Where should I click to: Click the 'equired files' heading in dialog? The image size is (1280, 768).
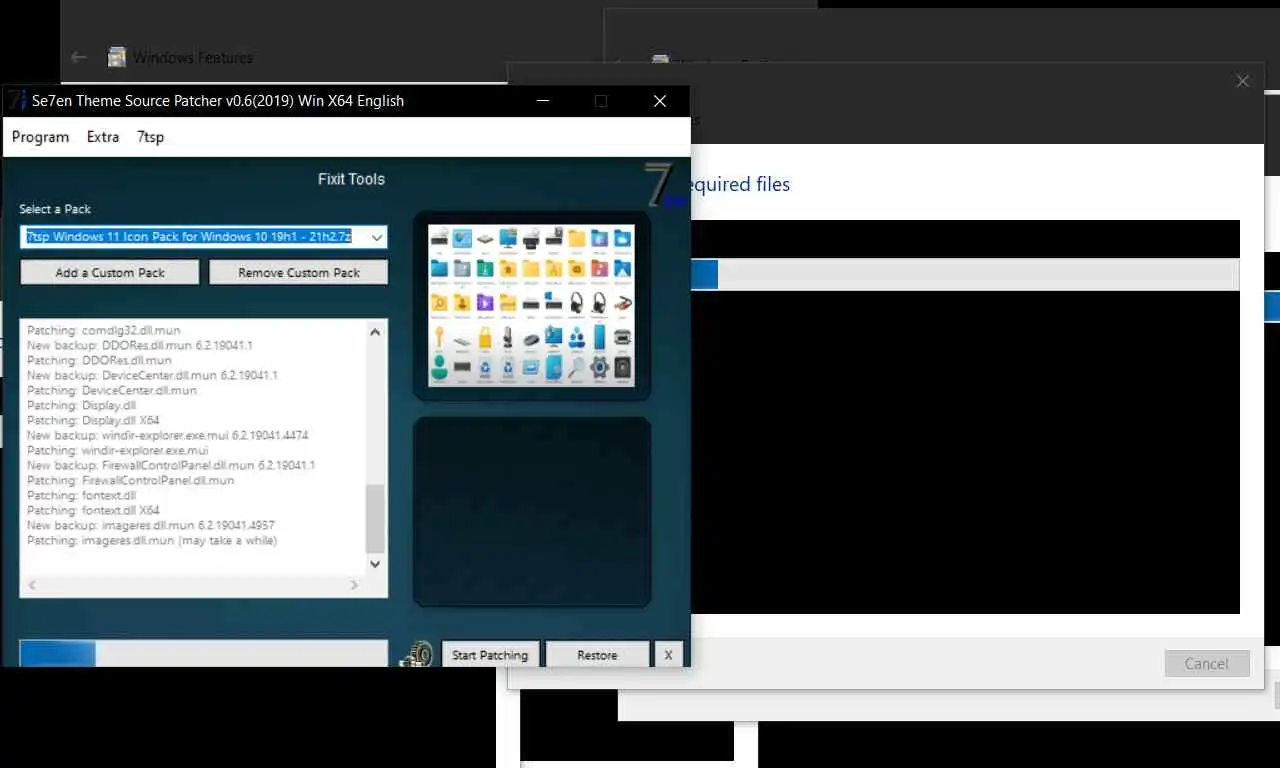pos(740,185)
